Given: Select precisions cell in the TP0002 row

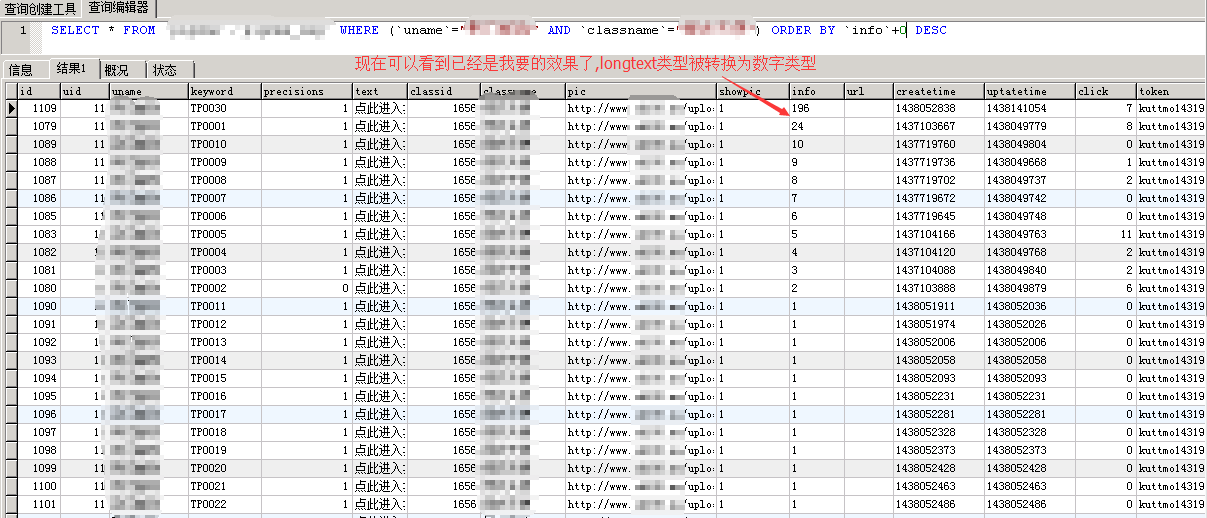Looking at the screenshot, I should (306, 288).
